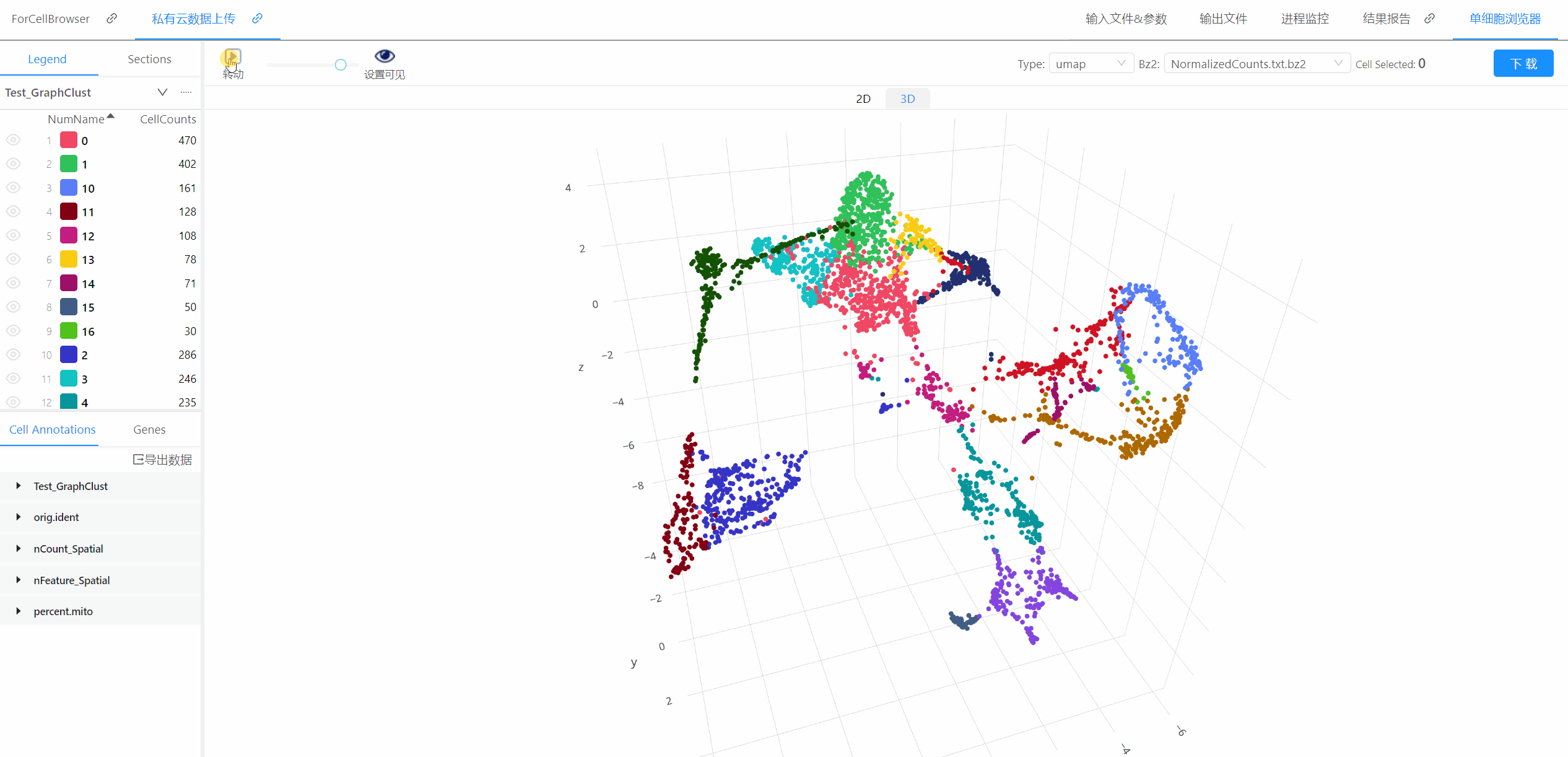
Task: Click cell count 470 for cluster 0
Action: click(x=187, y=141)
